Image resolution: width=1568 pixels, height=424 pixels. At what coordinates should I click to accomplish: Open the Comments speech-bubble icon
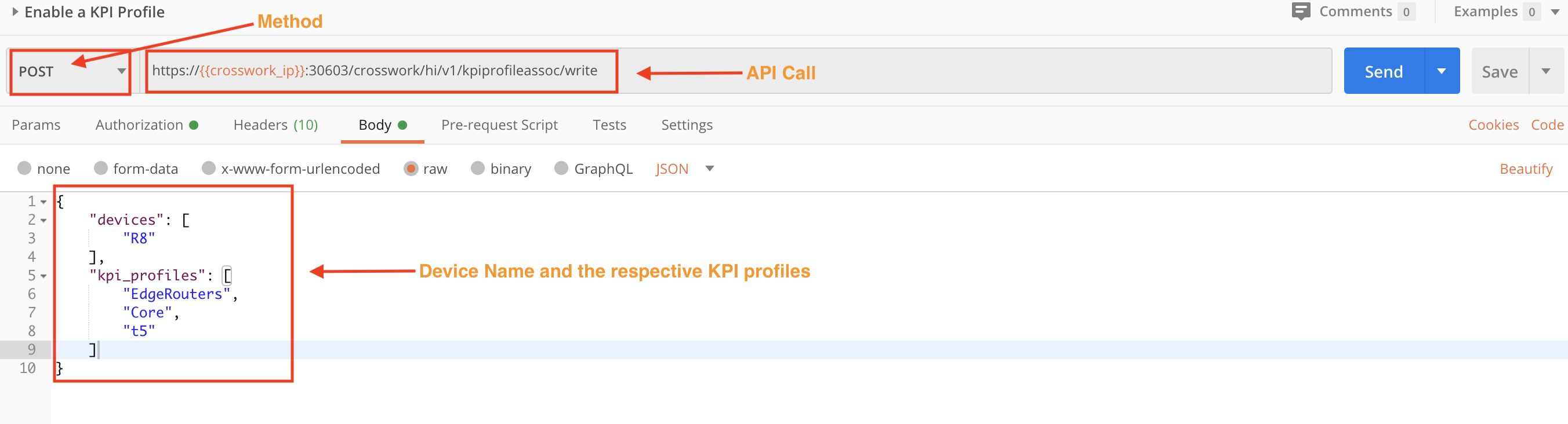click(x=1301, y=12)
